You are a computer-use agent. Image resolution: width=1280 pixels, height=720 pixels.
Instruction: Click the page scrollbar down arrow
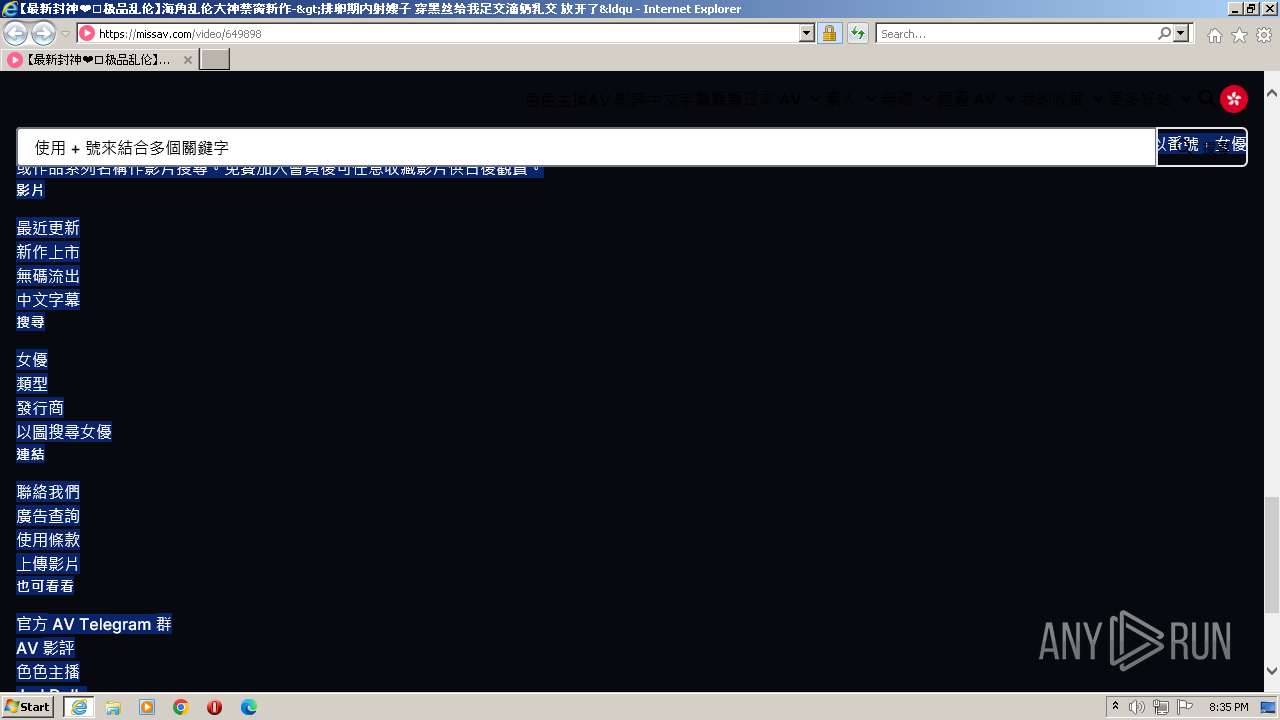coord(1271,671)
